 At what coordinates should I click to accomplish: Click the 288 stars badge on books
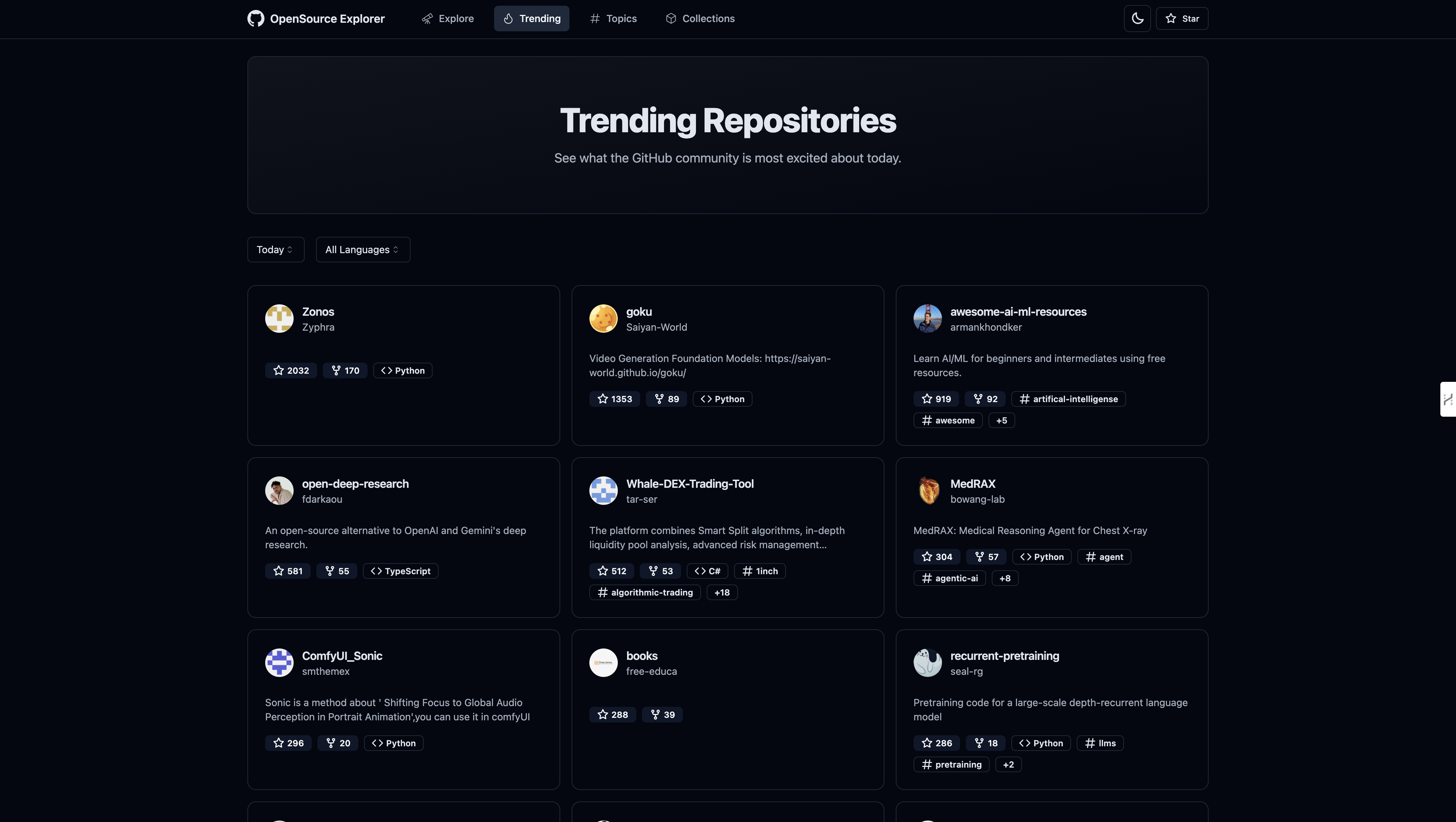pyautogui.click(x=613, y=715)
